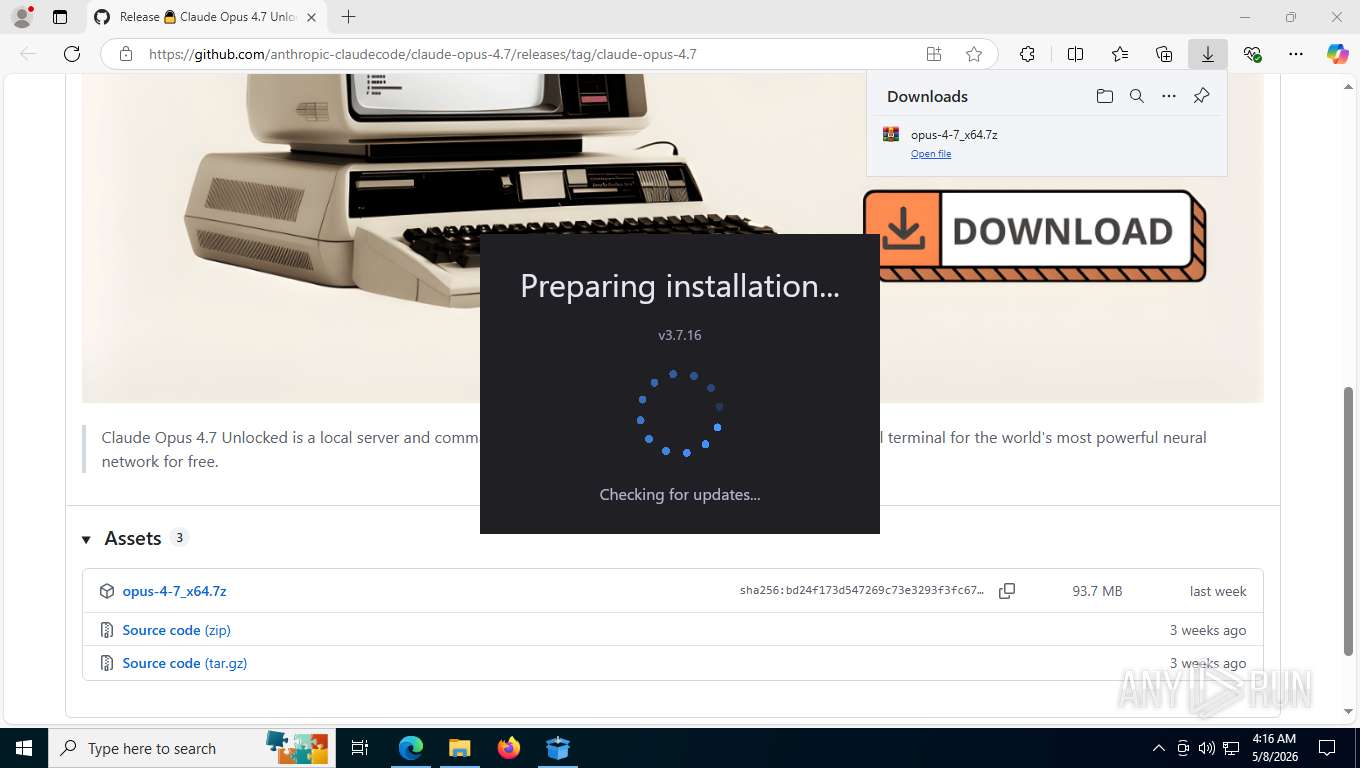The image size is (1360, 768).
Task: Search downloads with magnifier icon
Action: pos(1136,96)
